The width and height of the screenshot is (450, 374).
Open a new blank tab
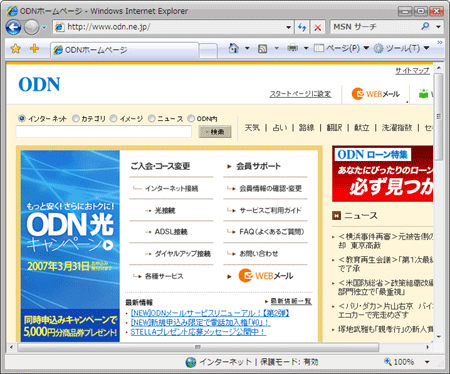pos(208,51)
